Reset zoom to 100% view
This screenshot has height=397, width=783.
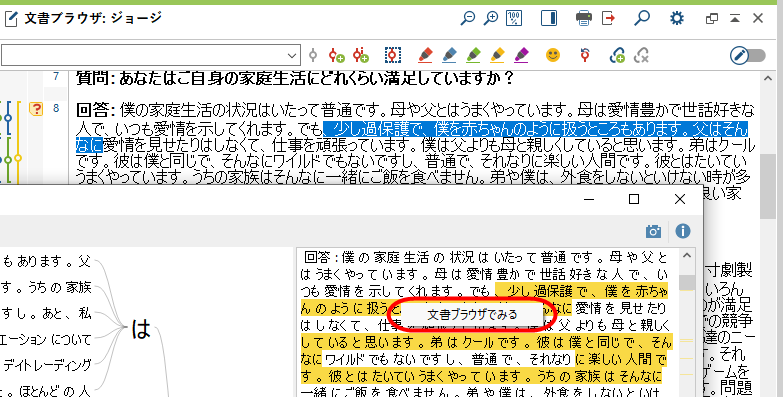tap(514, 18)
